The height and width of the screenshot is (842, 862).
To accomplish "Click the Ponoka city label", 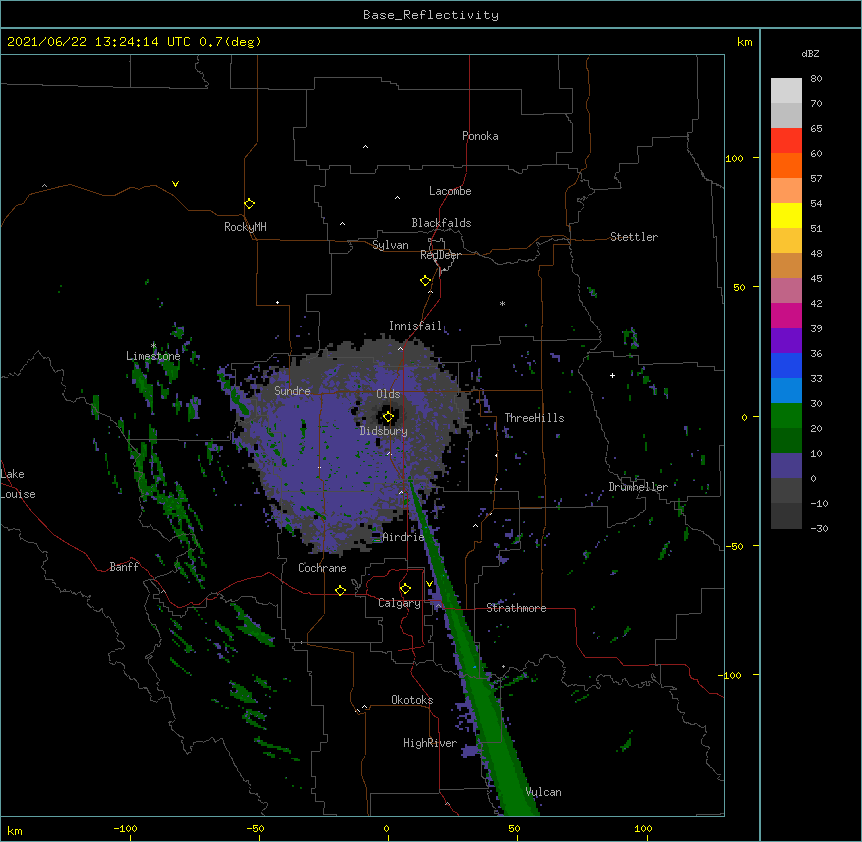I will (x=480, y=136).
